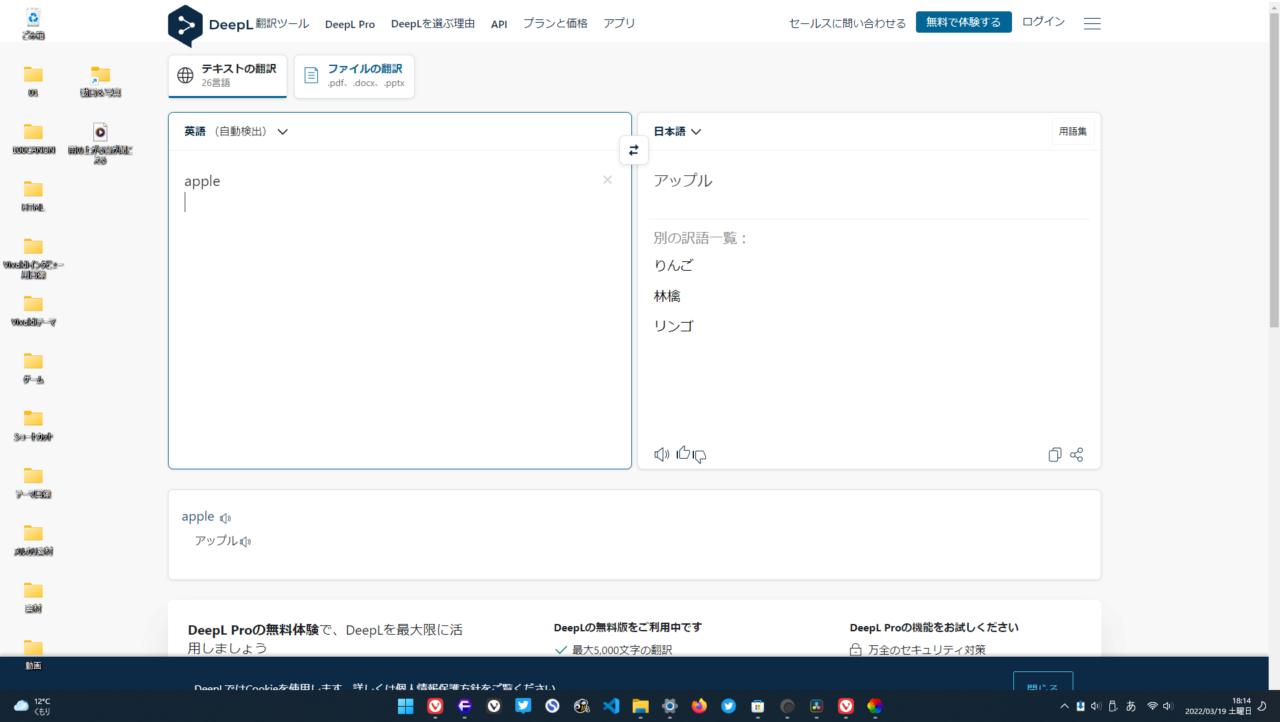Open Microsoft Store from taskbar

point(758,706)
